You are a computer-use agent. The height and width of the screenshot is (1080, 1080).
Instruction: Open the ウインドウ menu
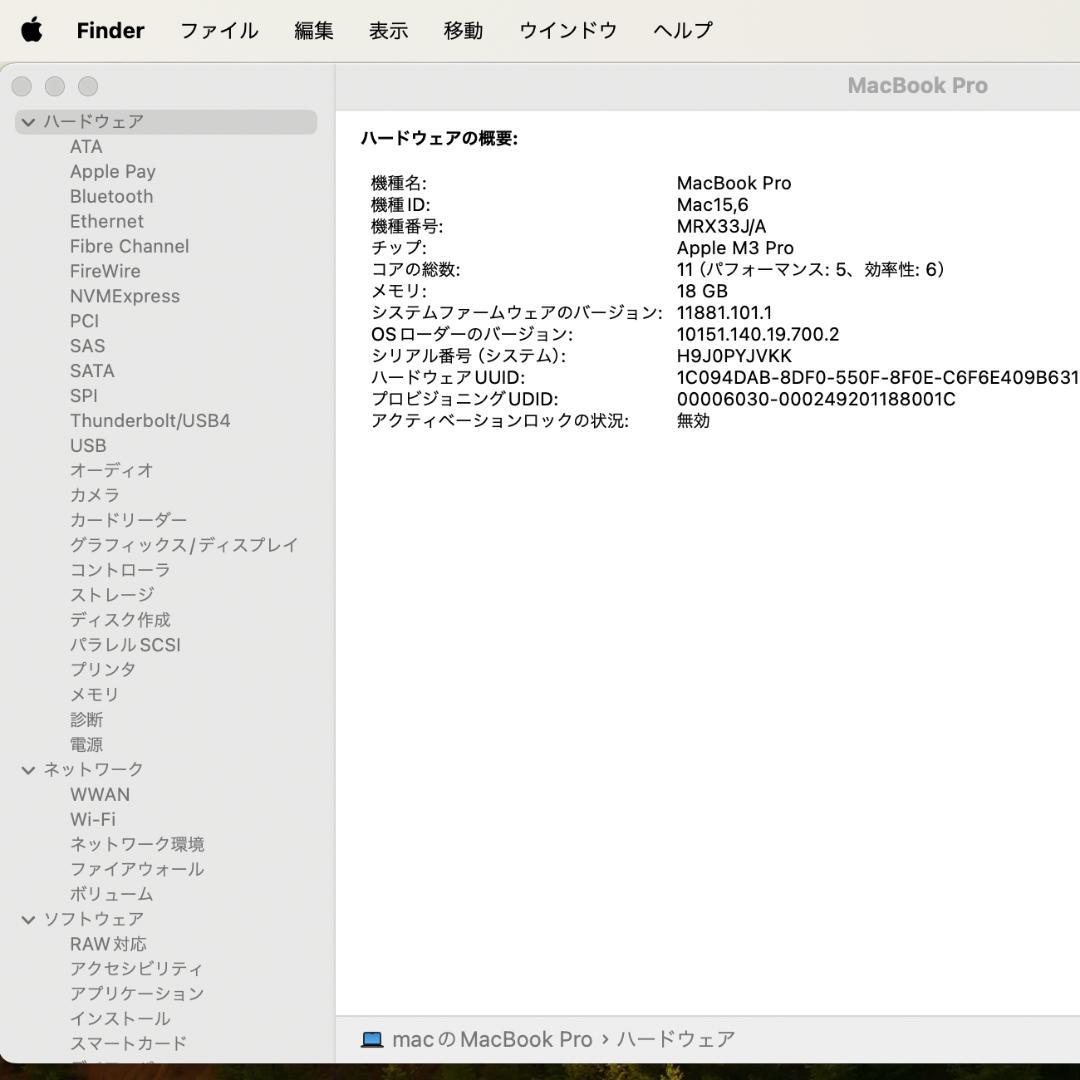568,30
